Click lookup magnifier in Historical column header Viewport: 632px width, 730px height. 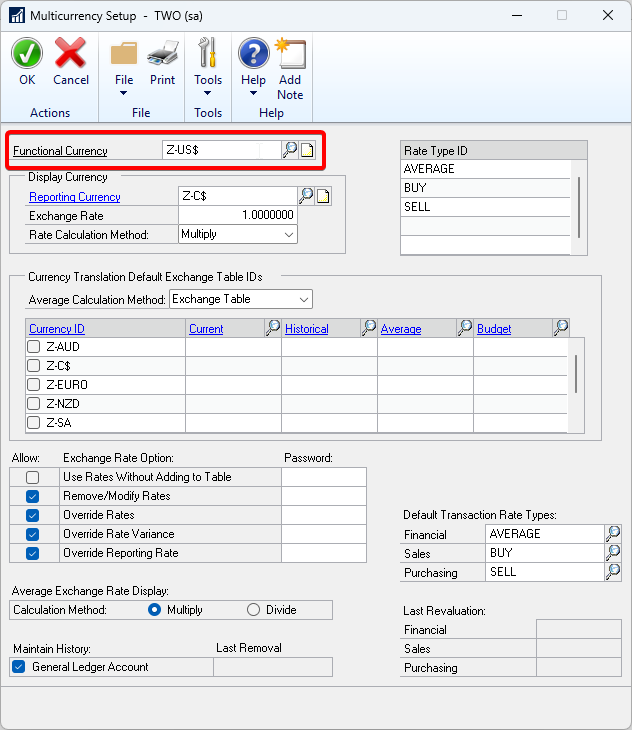pyautogui.click(x=369, y=328)
